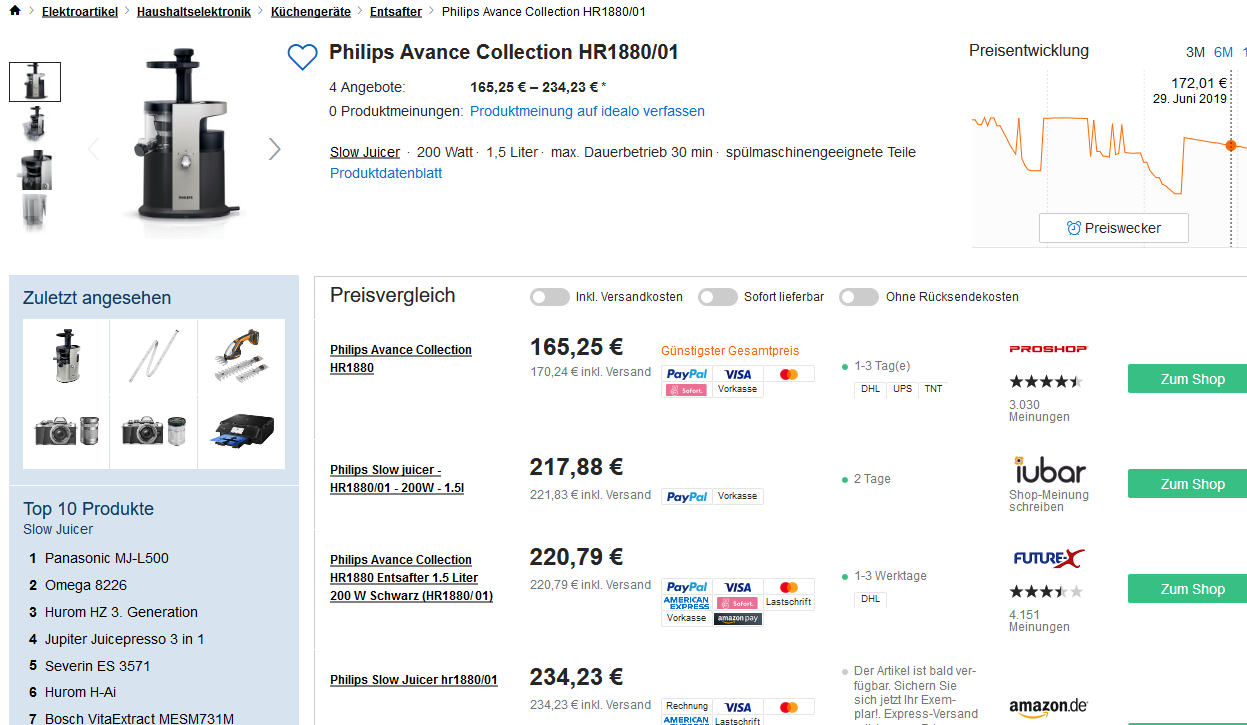
Task: Go to Entsafter breadcrumb category
Action: coord(395,12)
